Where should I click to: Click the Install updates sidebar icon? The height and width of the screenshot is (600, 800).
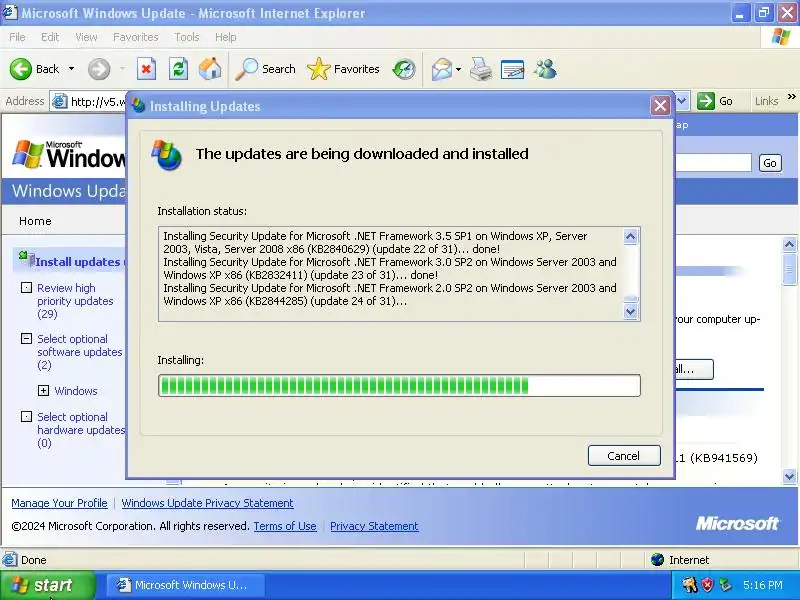[27, 258]
